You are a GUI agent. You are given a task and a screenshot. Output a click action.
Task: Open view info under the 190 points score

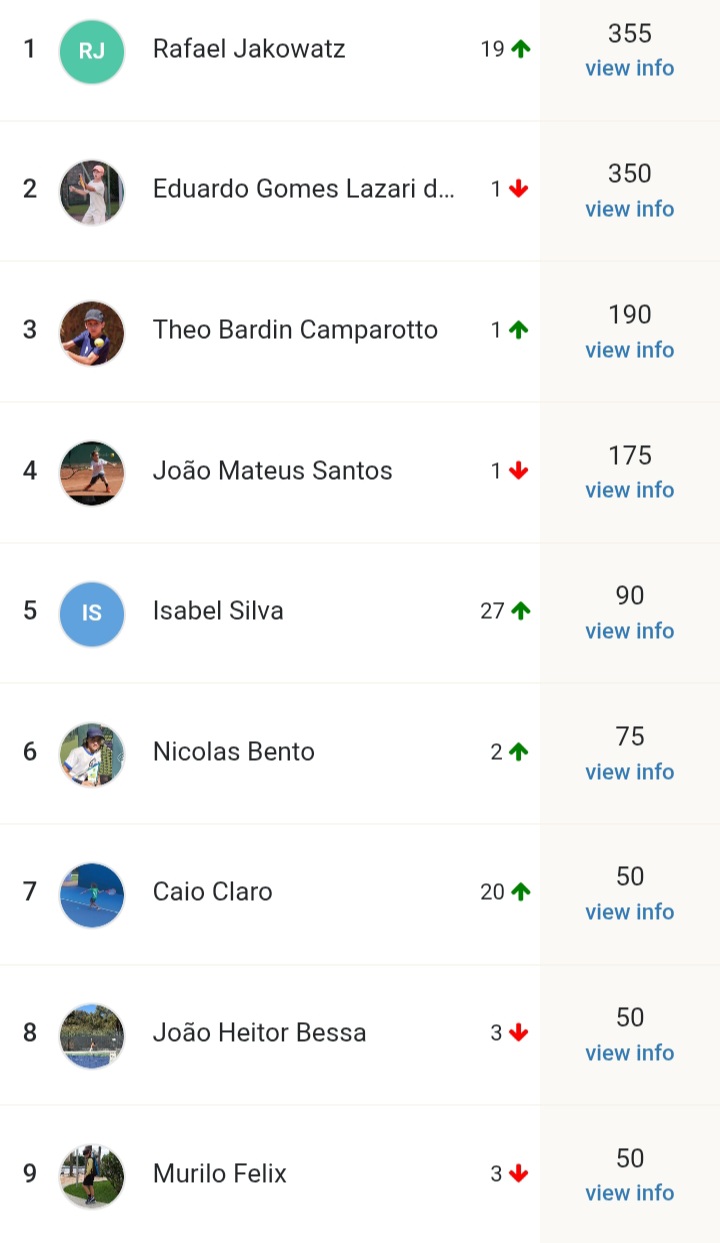[x=629, y=350]
